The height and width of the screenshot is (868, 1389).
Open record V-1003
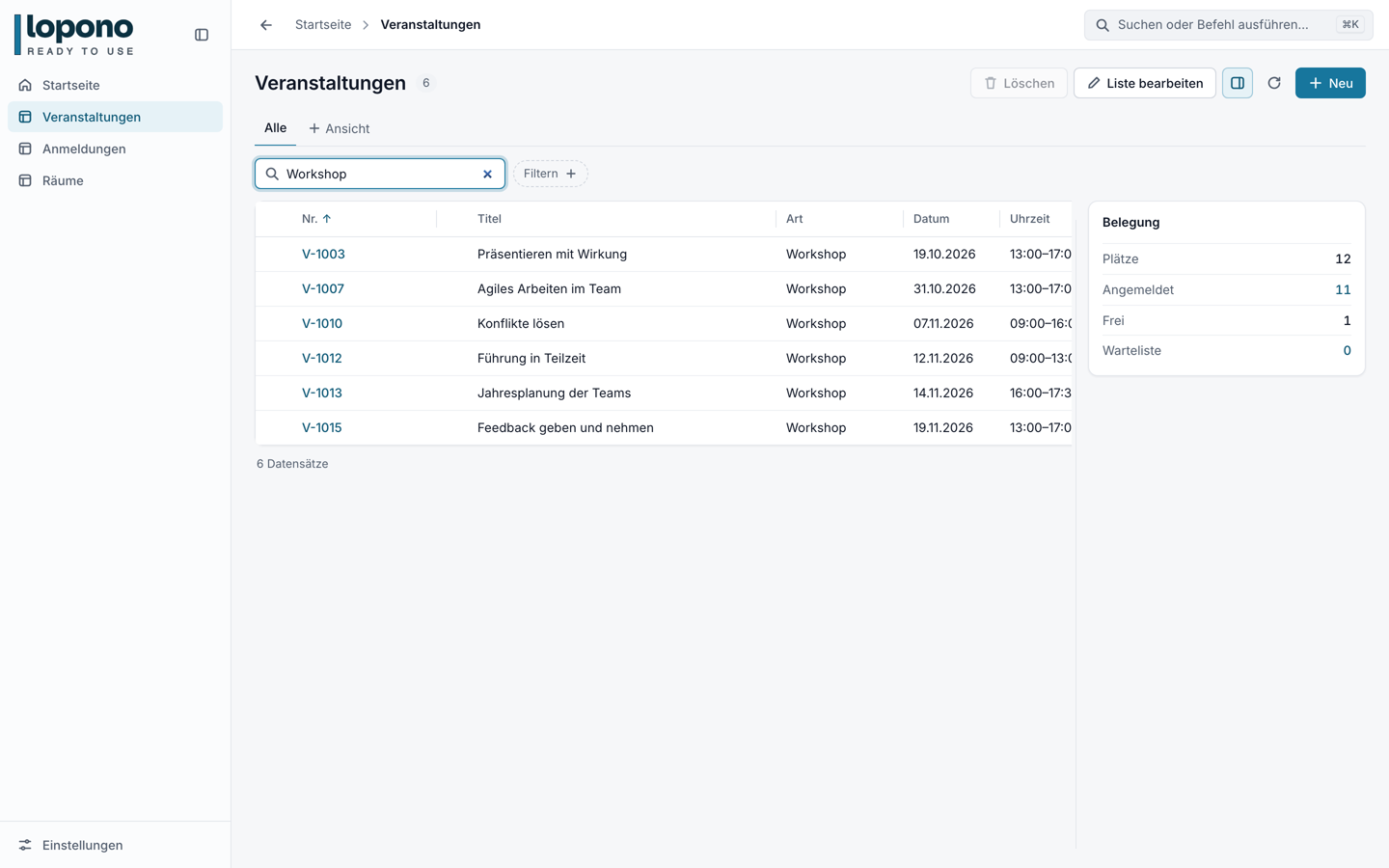tap(323, 255)
